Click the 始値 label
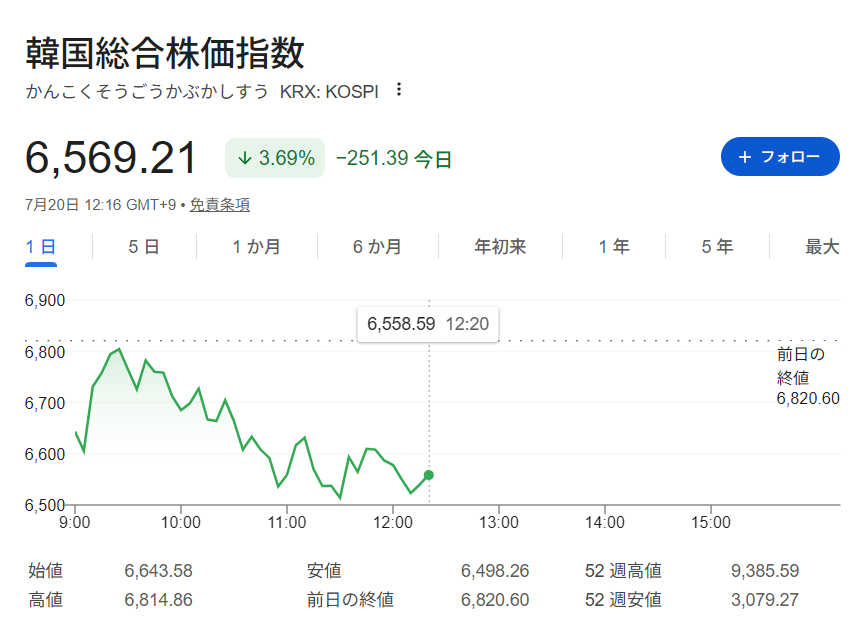 pyautogui.click(x=46, y=571)
